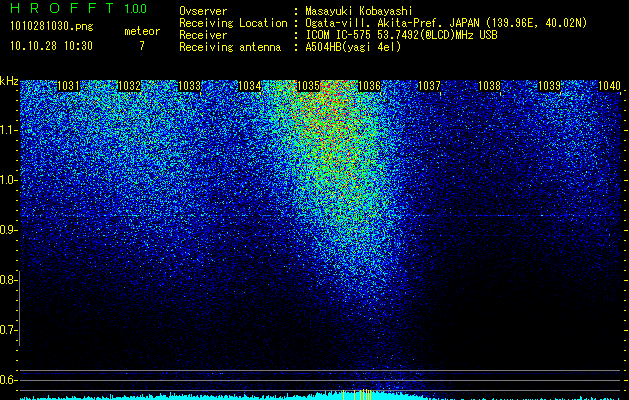Click the ICOM IC-575 receiver text
The height and width of the screenshot is (400, 629).
pos(401,35)
